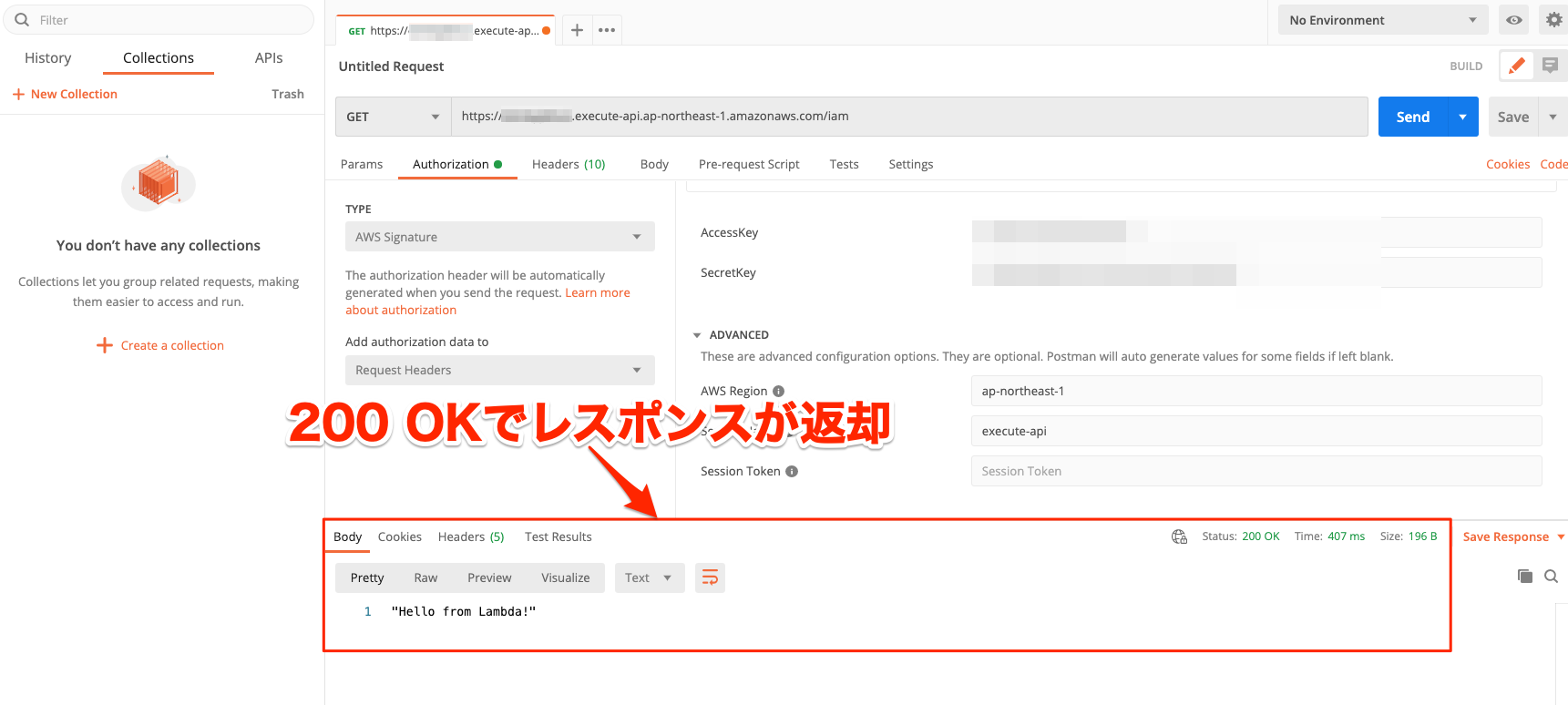Open the Params tab
Image resolution: width=1568 pixels, height=705 pixels.
click(x=362, y=164)
